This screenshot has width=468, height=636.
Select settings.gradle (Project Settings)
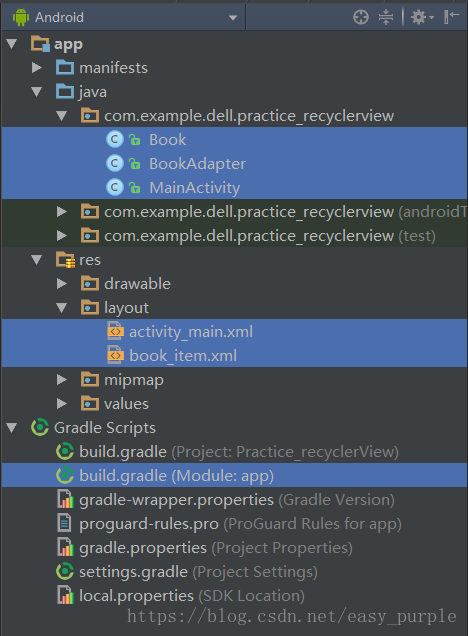pyautogui.click(x=234, y=572)
